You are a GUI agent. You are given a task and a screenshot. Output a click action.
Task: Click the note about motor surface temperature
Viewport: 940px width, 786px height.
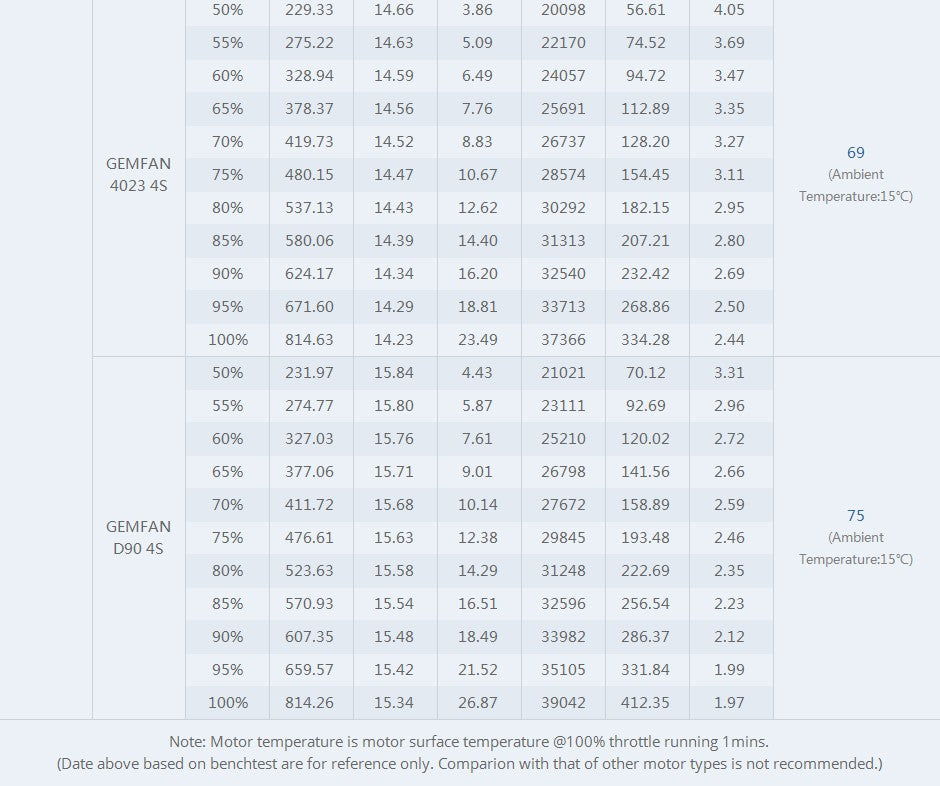pos(469,742)
